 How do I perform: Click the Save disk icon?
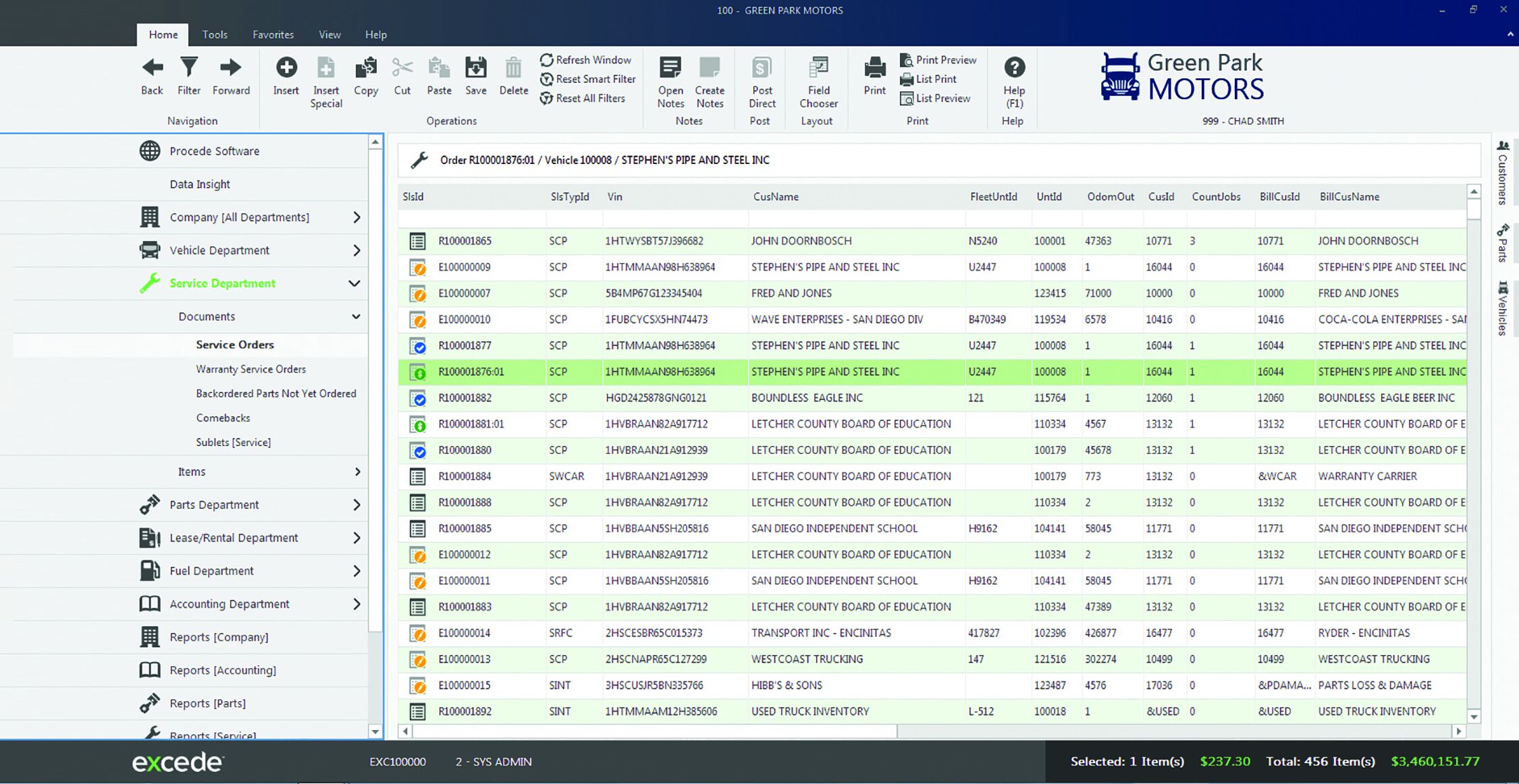pos(475,67)
